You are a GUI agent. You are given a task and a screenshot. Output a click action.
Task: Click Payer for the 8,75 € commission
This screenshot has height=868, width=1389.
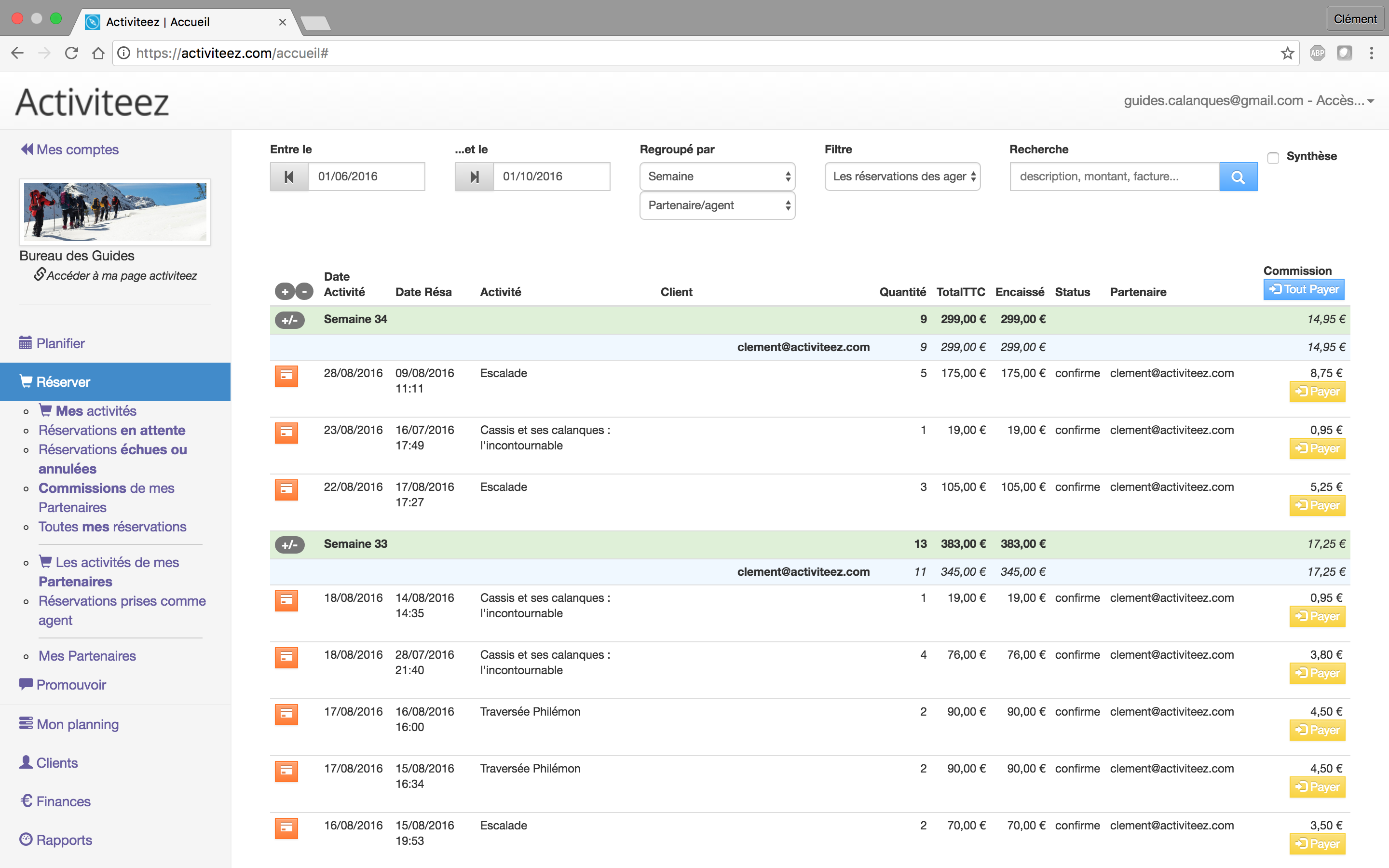coord(1317,392)
